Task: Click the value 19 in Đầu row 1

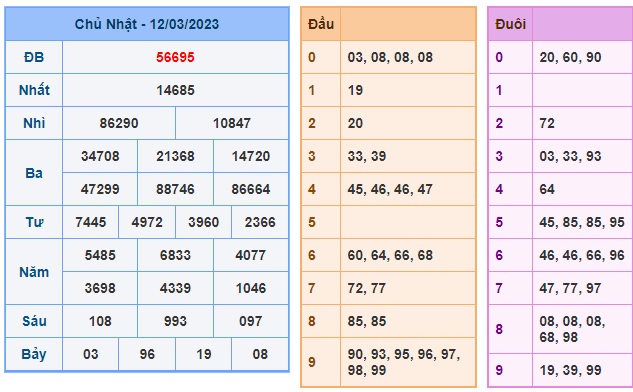Action: tap(355, 90)
